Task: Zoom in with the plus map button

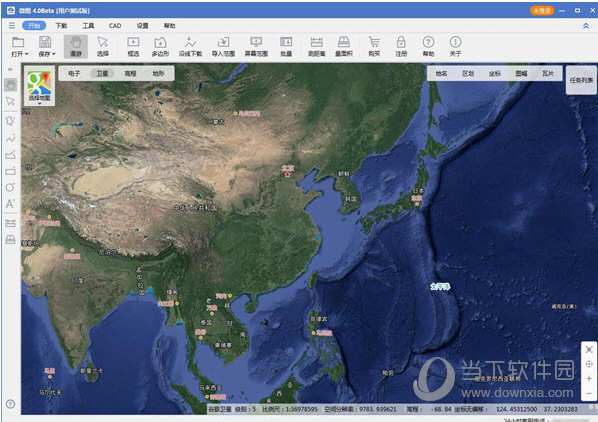Action: pos(589,379)
